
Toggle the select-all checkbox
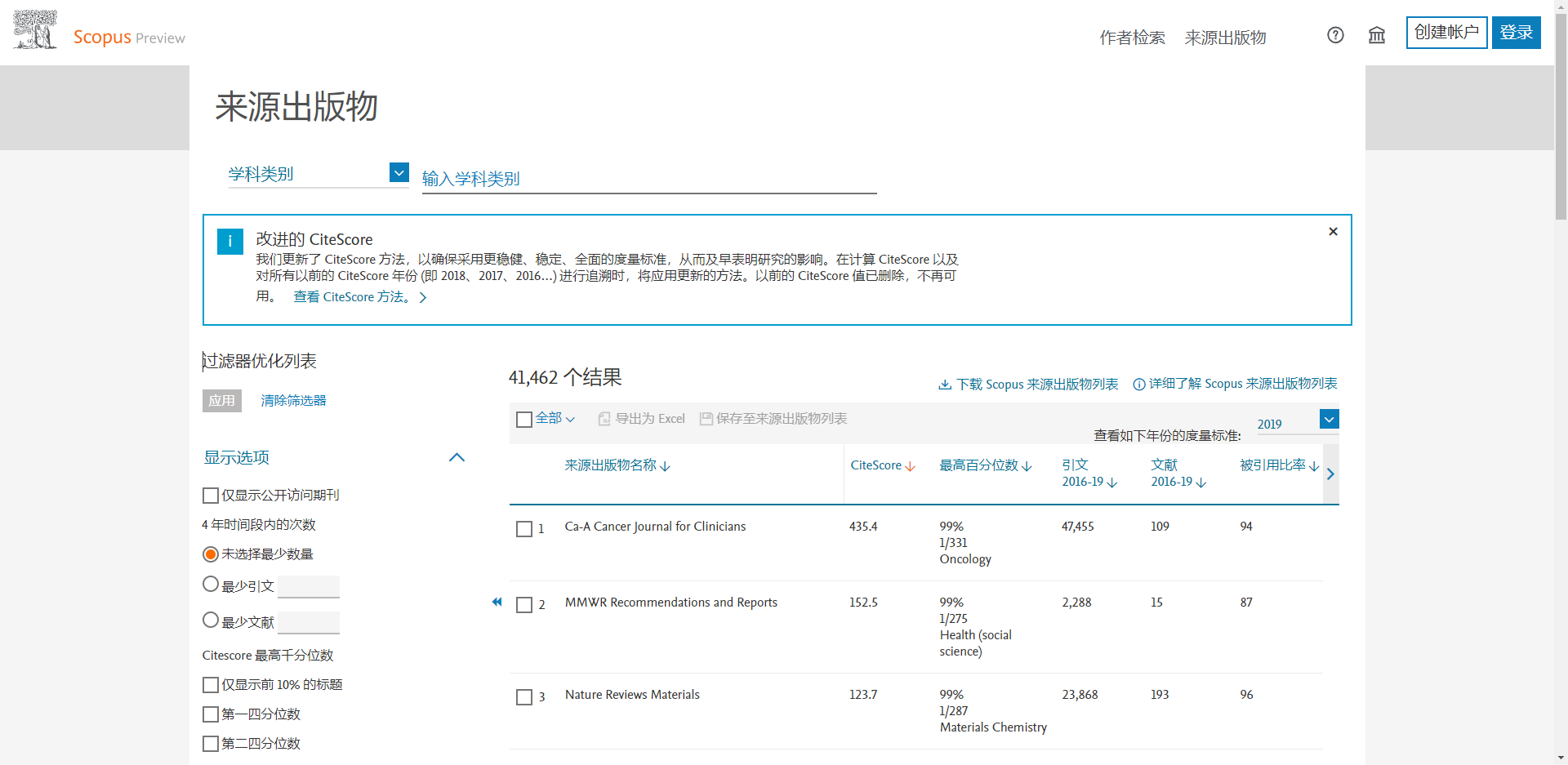click(x=524, y=420)
